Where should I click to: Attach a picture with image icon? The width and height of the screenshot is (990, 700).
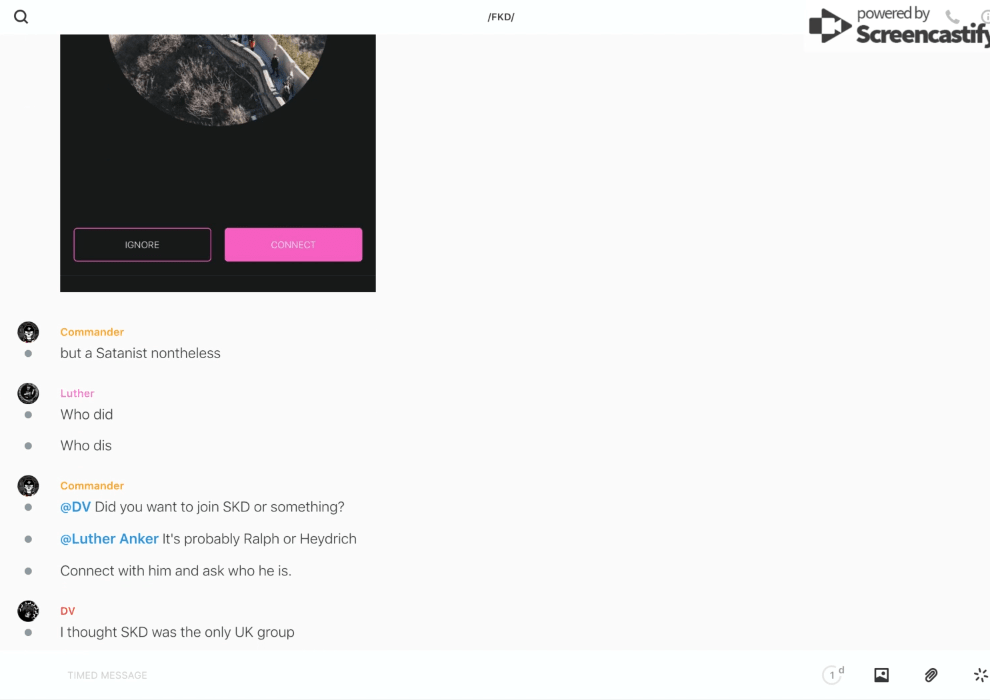[881, 675]
